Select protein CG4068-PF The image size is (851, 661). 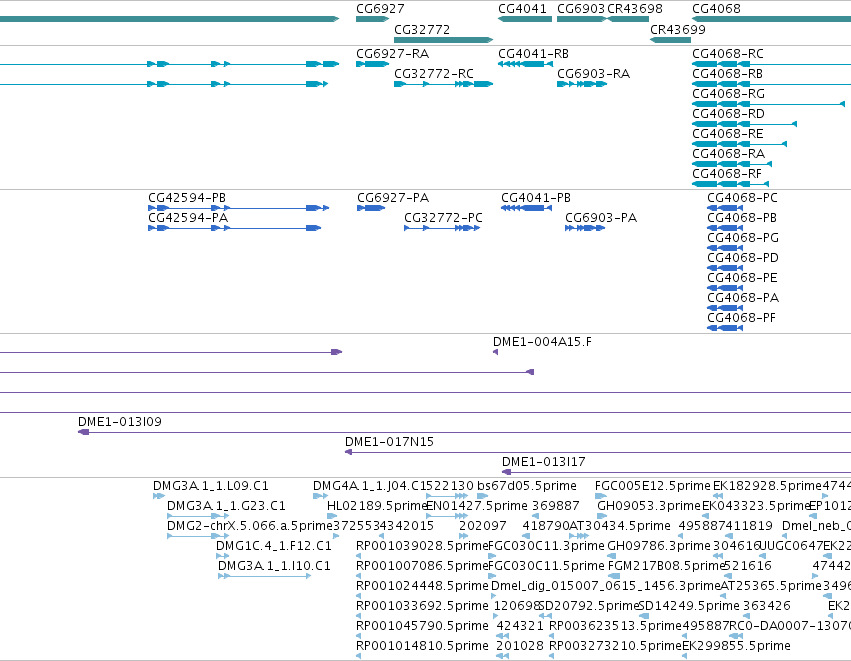[725, 328]
